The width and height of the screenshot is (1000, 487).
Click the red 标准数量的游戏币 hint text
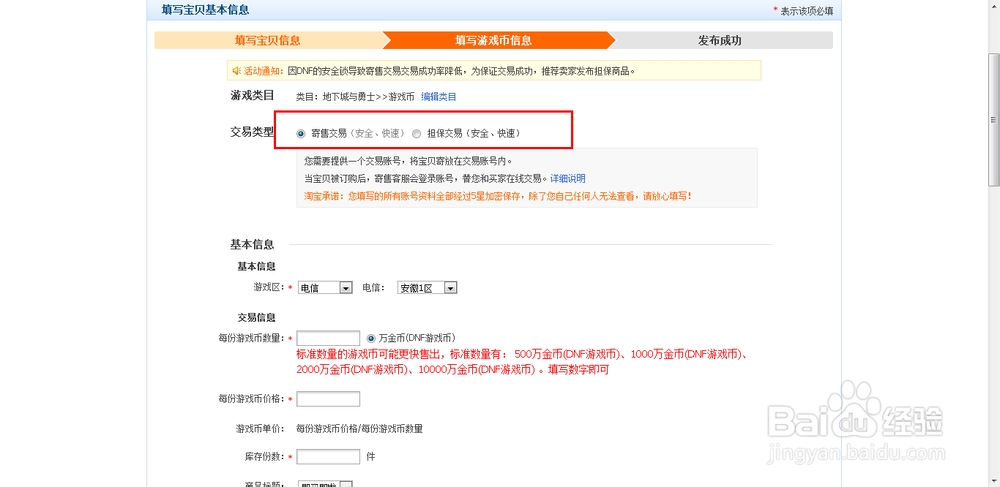tap(522, 361)
